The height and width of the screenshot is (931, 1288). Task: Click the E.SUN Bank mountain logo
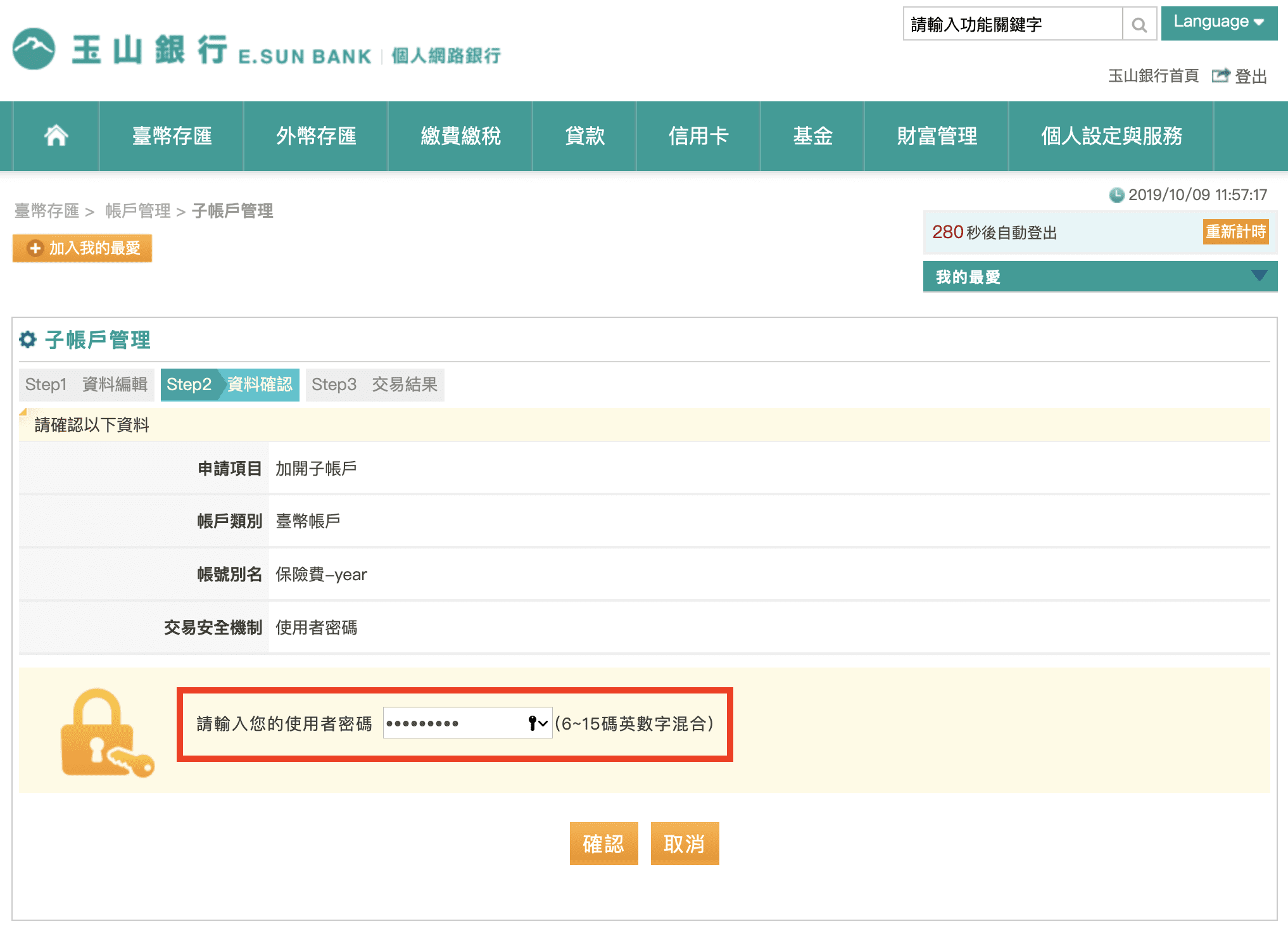click(x=34, y=49)
